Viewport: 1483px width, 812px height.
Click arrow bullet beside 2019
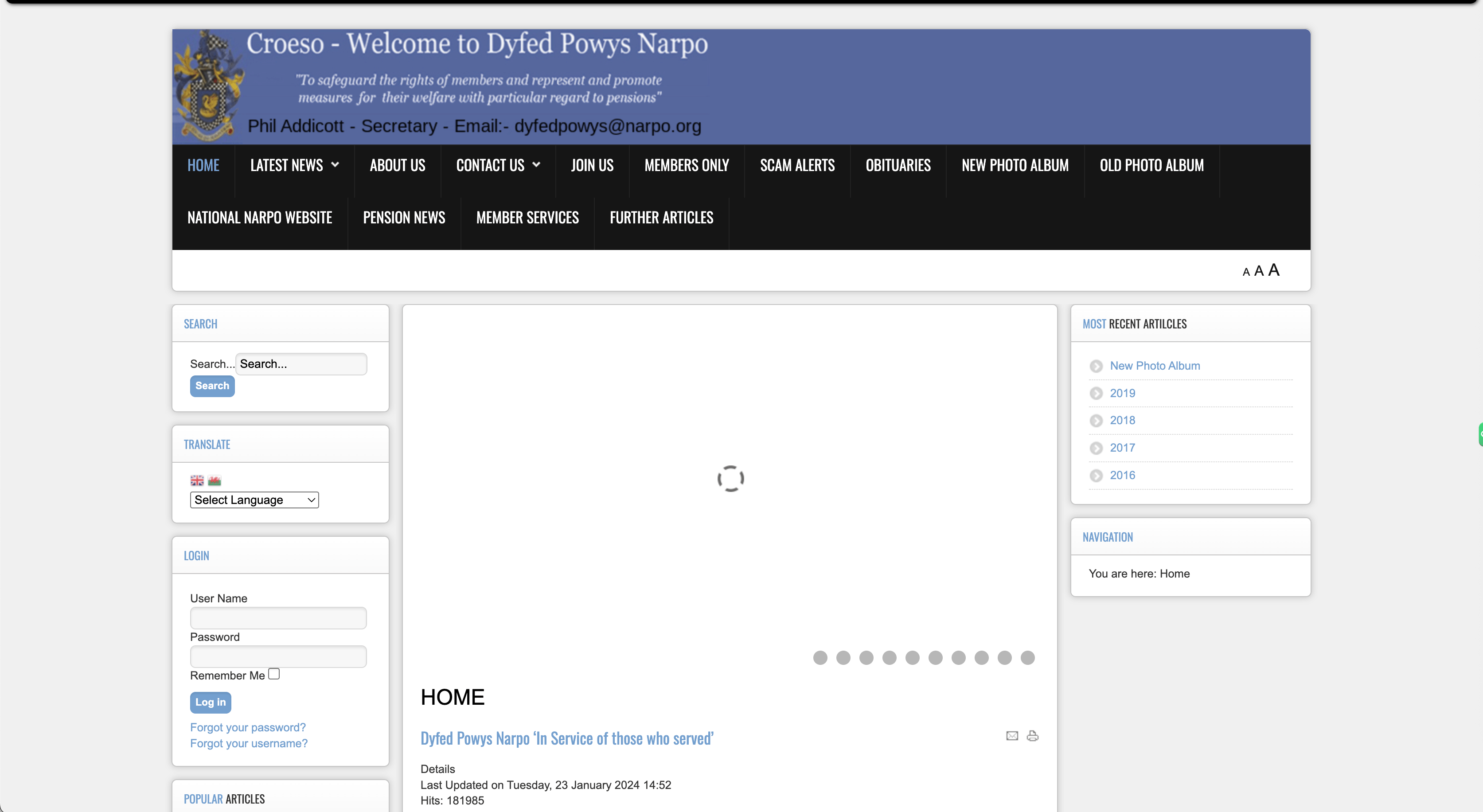pos(1096,393)
